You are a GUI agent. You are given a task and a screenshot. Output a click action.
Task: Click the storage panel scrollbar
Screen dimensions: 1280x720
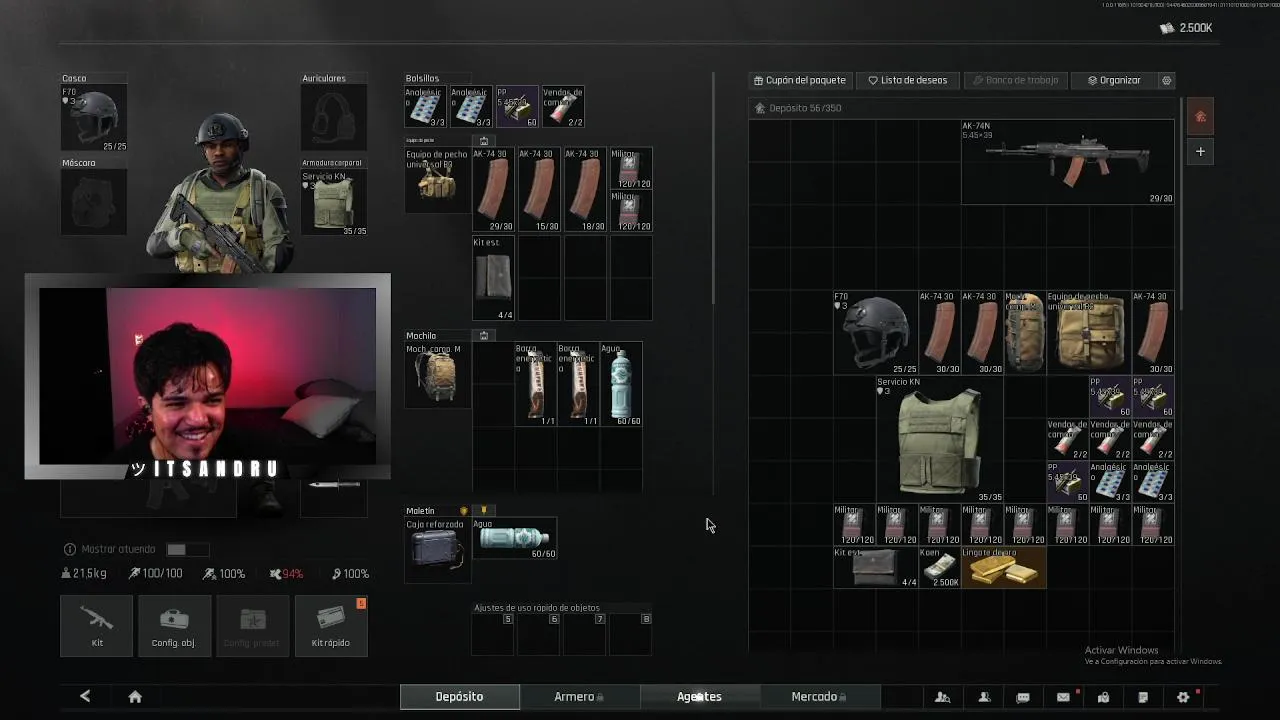click(x=1181, y=203)
